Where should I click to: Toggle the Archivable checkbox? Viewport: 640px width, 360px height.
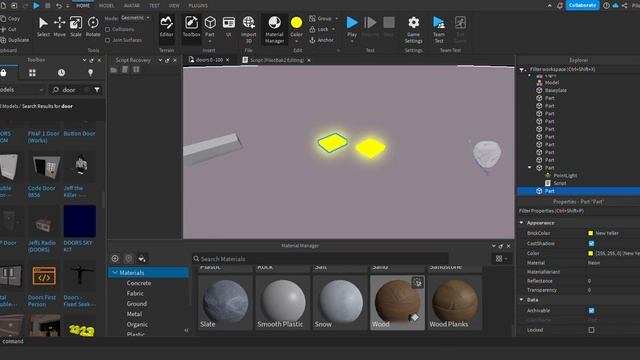tap(591, 311)
